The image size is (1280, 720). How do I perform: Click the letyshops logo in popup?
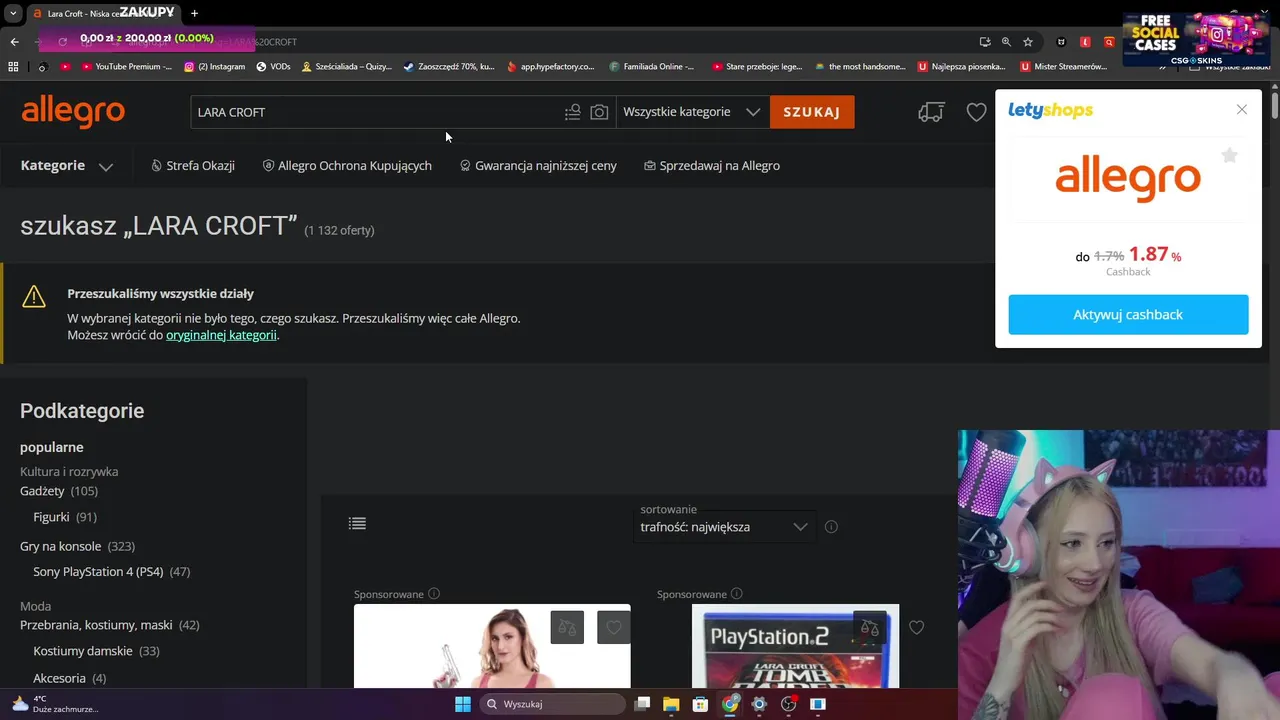[1050, 110]
